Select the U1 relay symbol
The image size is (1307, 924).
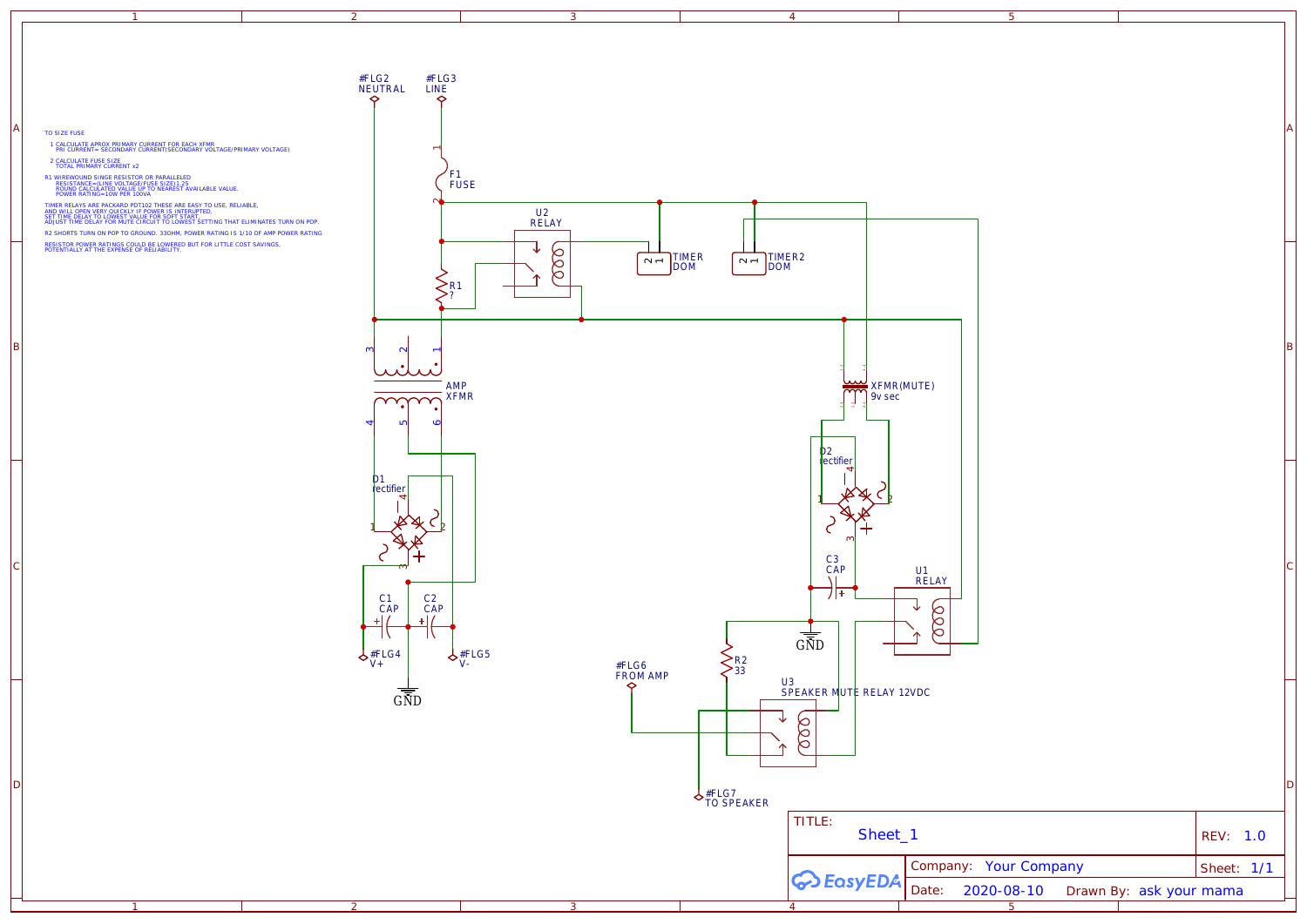[922, 620]
